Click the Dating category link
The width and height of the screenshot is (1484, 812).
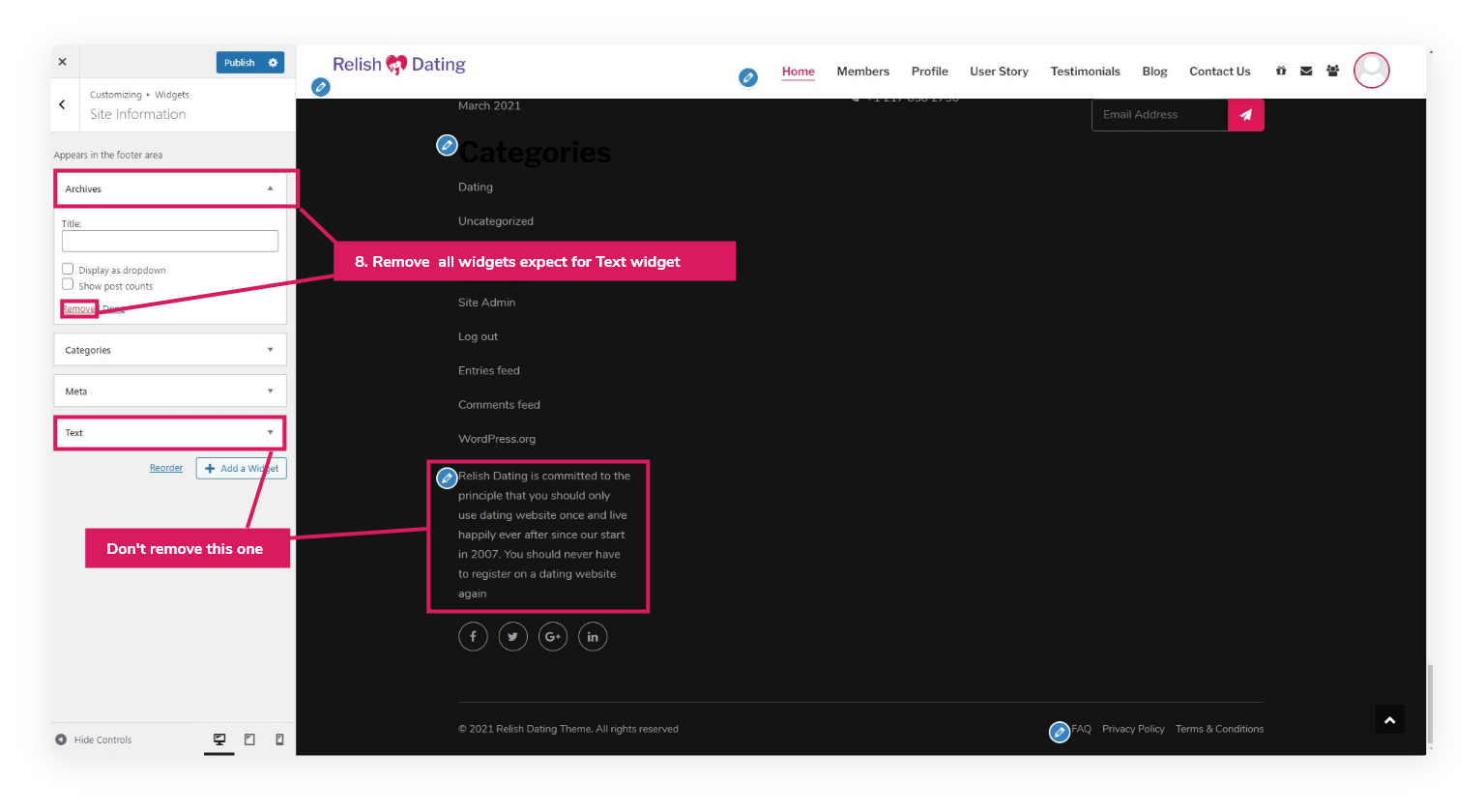pyautogui.click(x=476, y=187)
